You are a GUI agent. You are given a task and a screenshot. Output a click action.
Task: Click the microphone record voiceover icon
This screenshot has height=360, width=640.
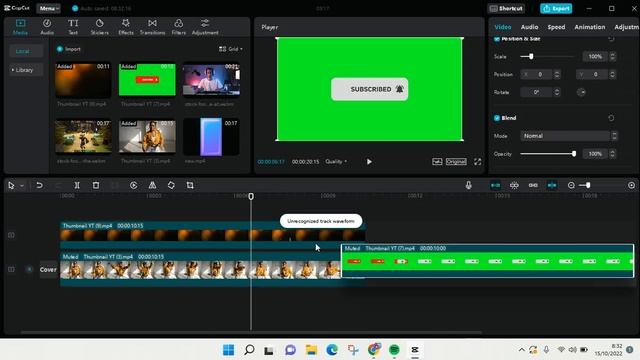[469, 185]
